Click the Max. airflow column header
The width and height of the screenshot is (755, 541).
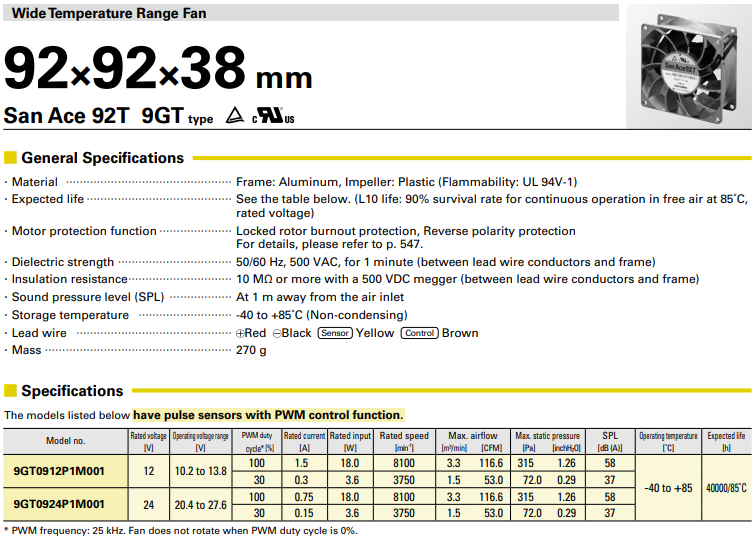(x=473, y=436)
